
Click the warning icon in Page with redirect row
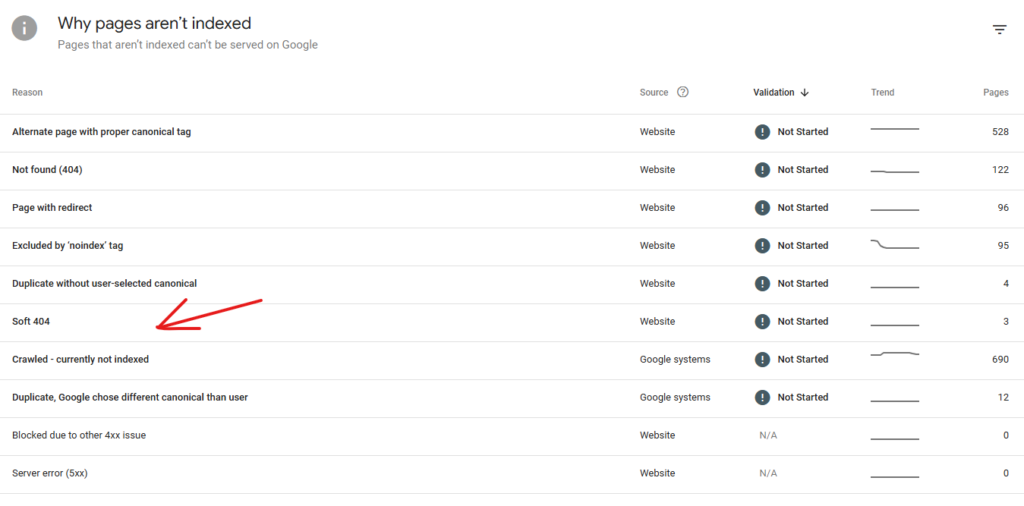click(762, 208)
